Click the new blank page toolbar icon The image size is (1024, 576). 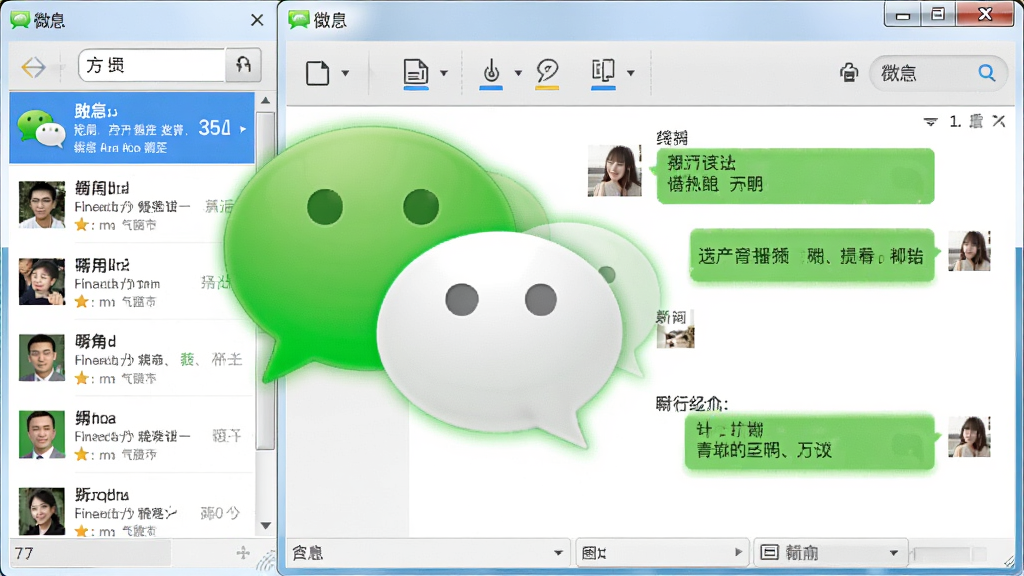click(317, 72)
